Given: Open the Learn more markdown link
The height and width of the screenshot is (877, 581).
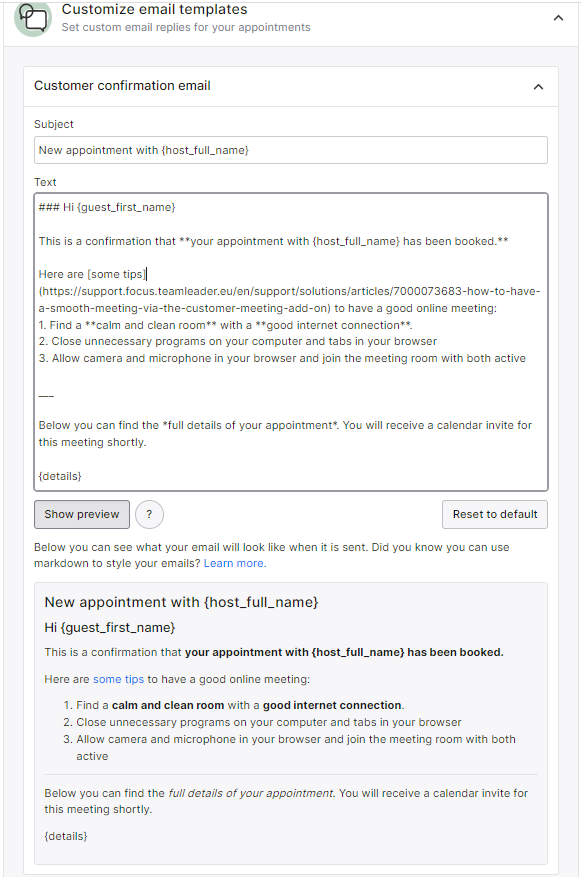Looking at the screenshot, I should point(235,563).
